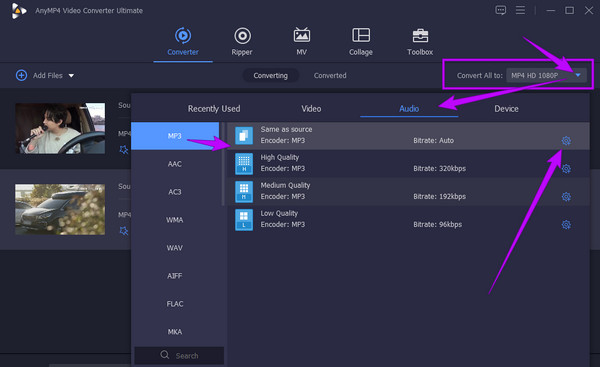600x367 pixels.
Task: Open the hamburger menu in title bar
Action: pos(520,10)
